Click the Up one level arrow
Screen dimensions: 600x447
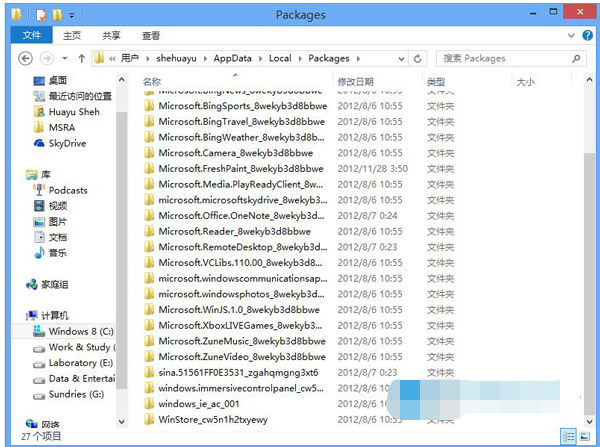pos(78,58)
